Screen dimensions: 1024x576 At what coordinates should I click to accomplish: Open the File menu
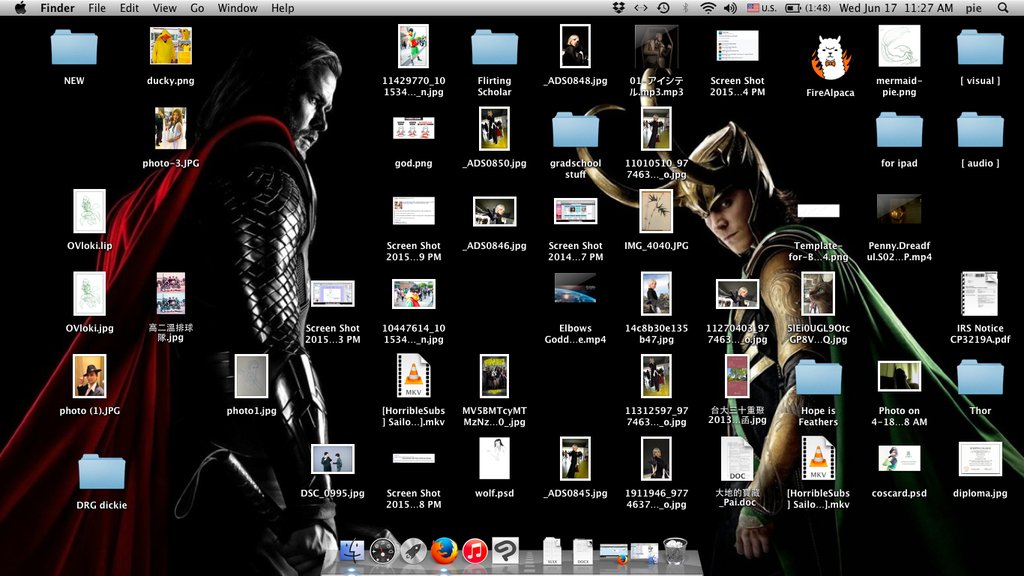point(97,8)
